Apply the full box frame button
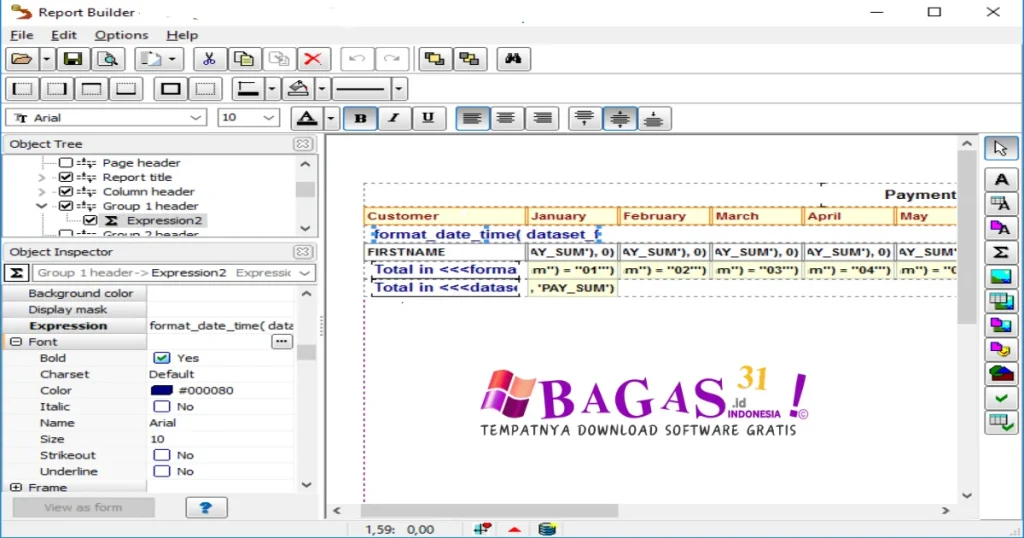Screen dimensions: 1024x538 [x=171, y=89]
